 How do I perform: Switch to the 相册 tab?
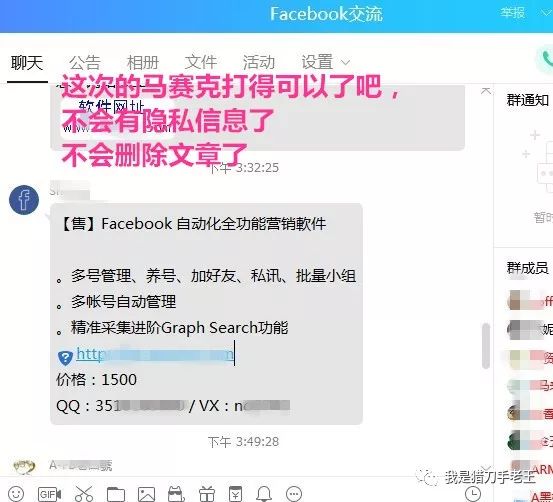(142, 63)
